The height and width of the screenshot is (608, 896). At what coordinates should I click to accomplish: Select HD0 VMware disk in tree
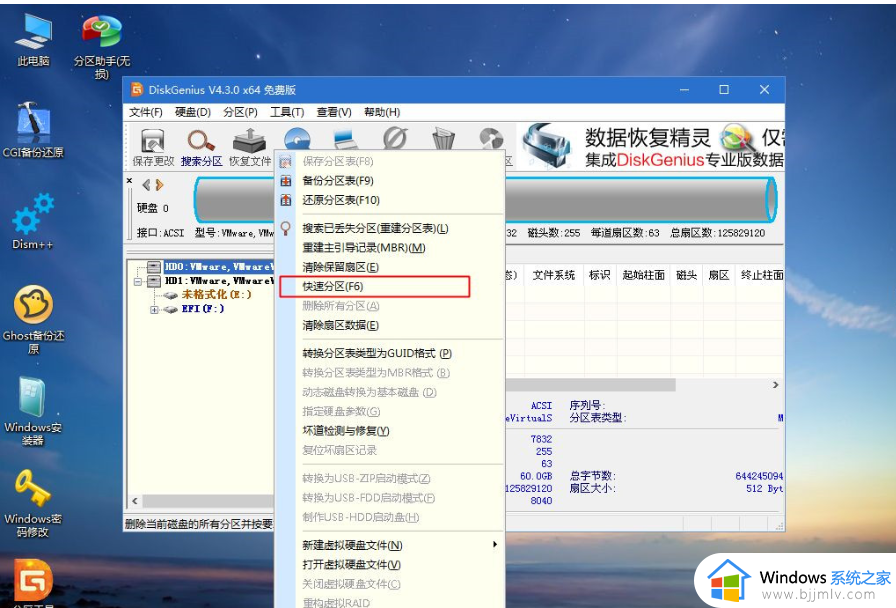[x=219, y=267]
